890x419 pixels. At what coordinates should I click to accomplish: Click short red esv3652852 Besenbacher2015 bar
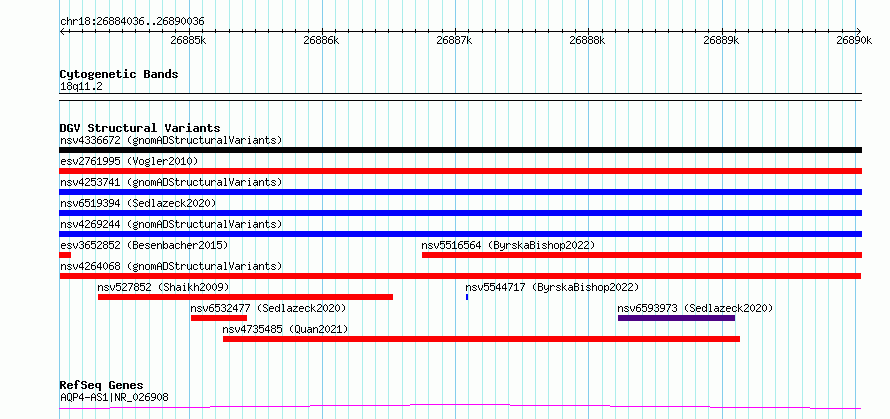[x=65, y=255]
